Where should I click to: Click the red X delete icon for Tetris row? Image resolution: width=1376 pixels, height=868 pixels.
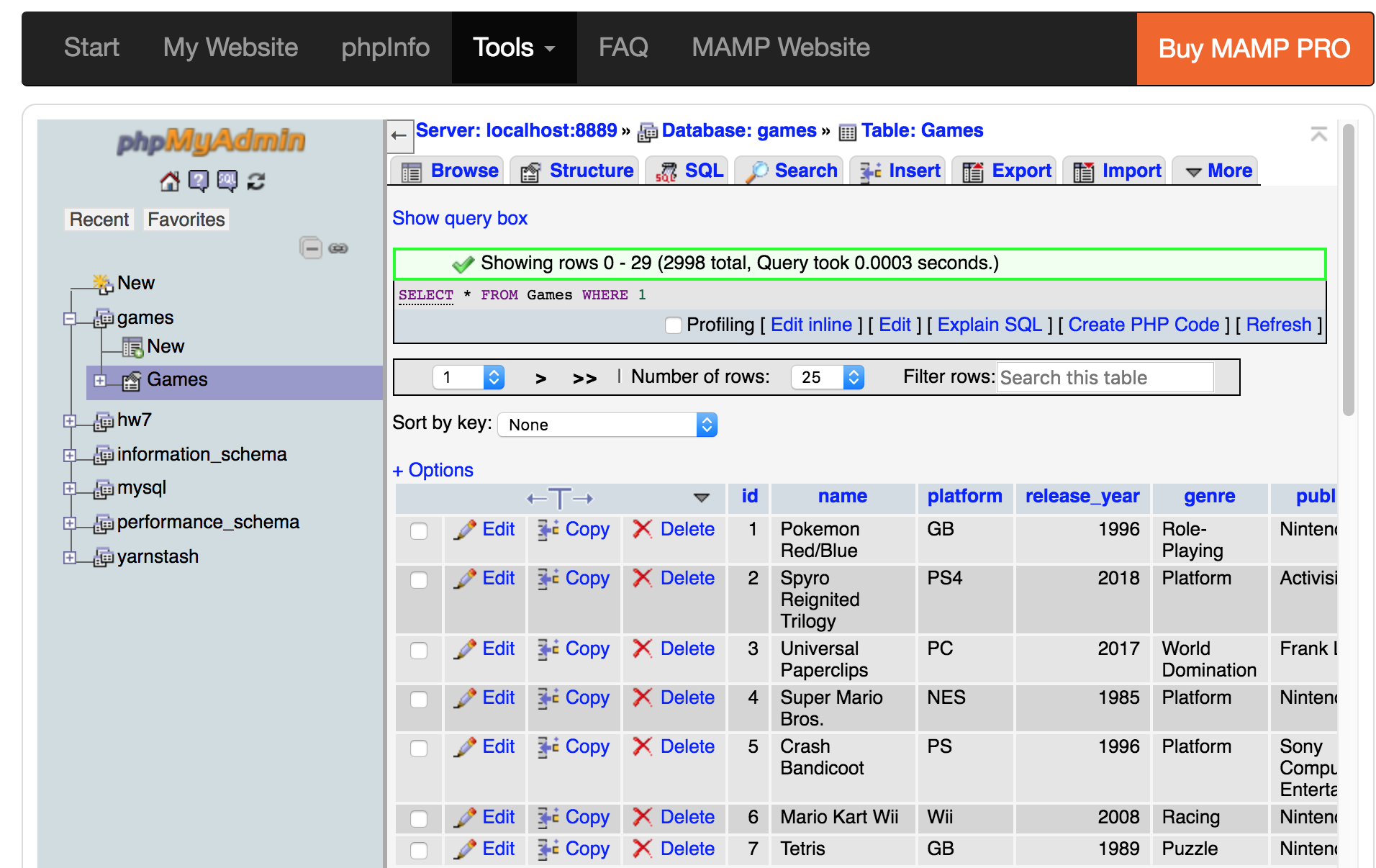(x=642, y=849)
